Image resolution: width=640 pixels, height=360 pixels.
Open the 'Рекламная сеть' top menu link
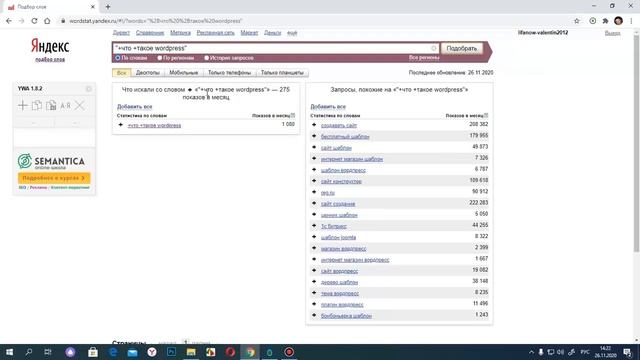click(x=216, y=33)
